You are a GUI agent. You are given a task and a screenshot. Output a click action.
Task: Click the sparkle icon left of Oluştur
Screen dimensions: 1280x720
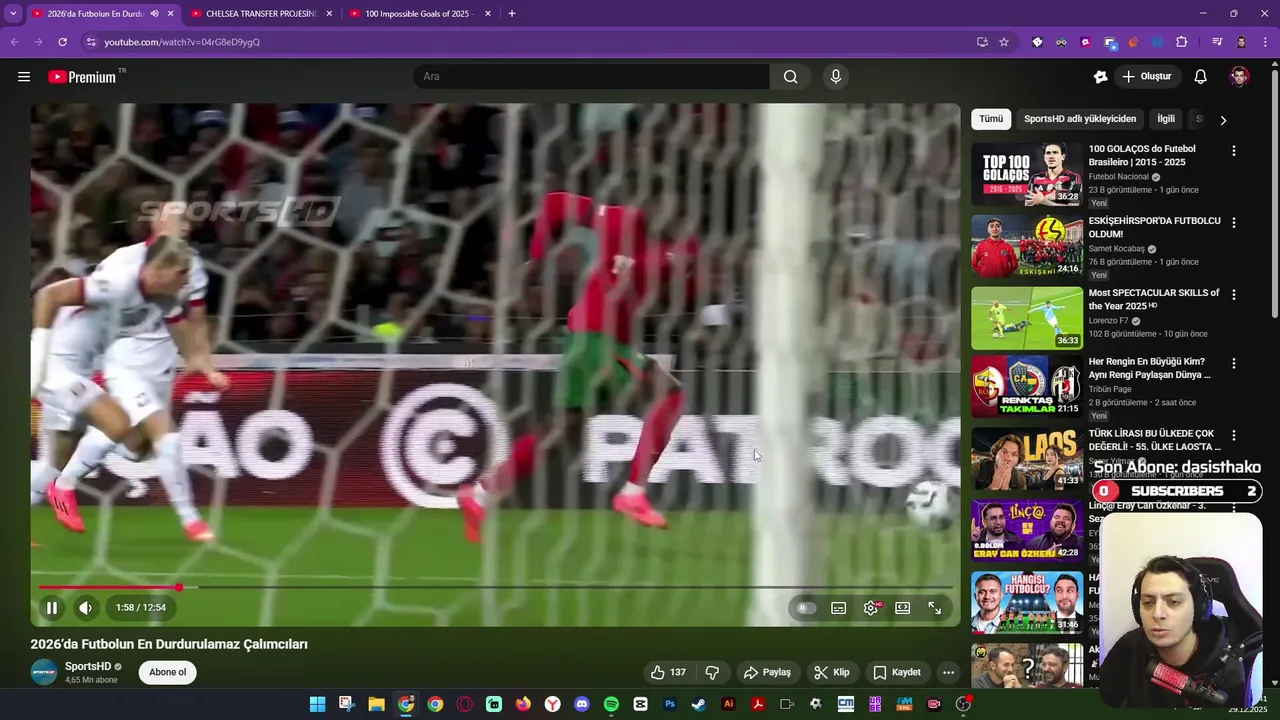[1100, 76]
